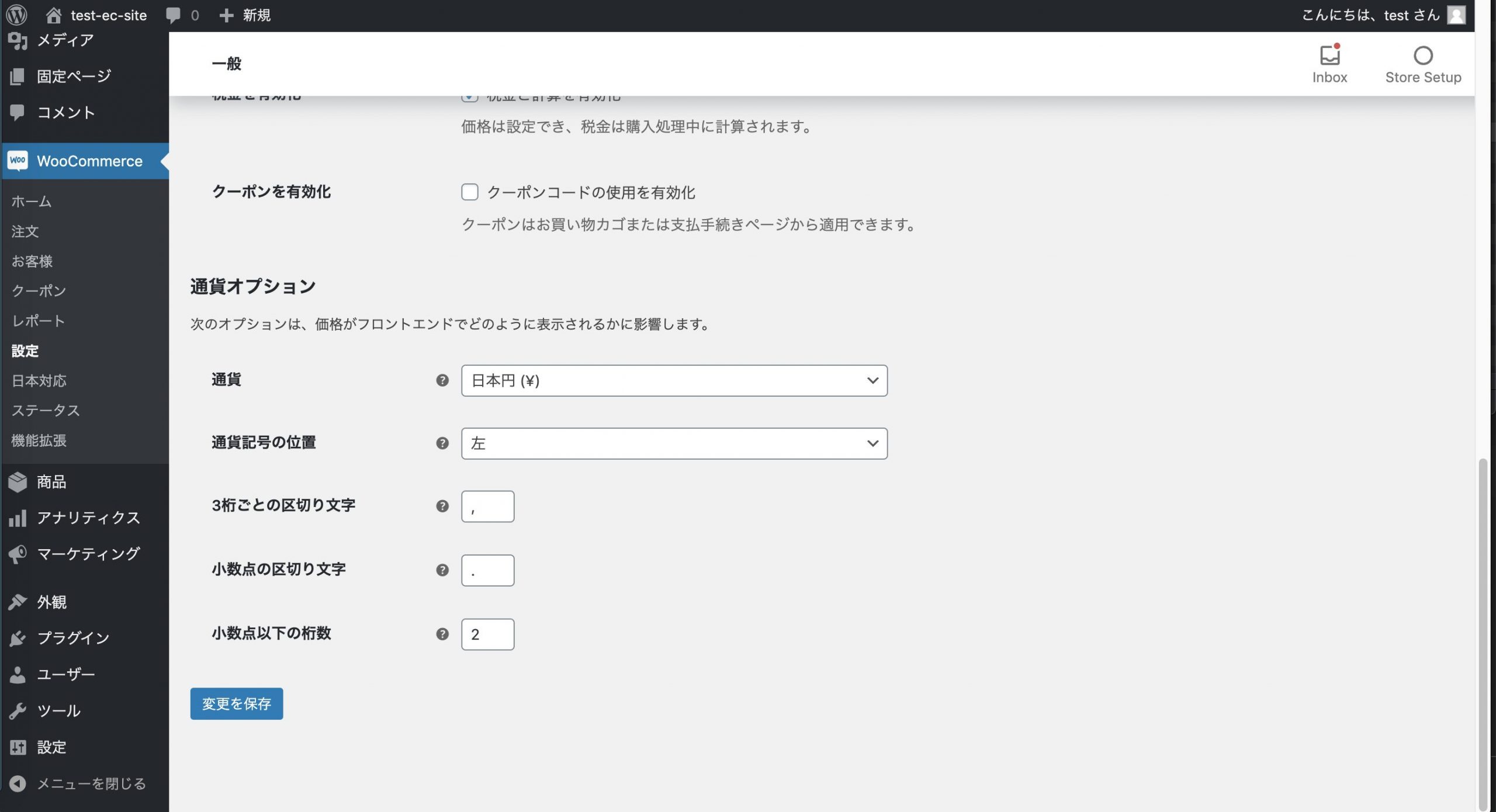
Task: Open ホーム in WooCommerce submenu
Action: tap(32, 202)
